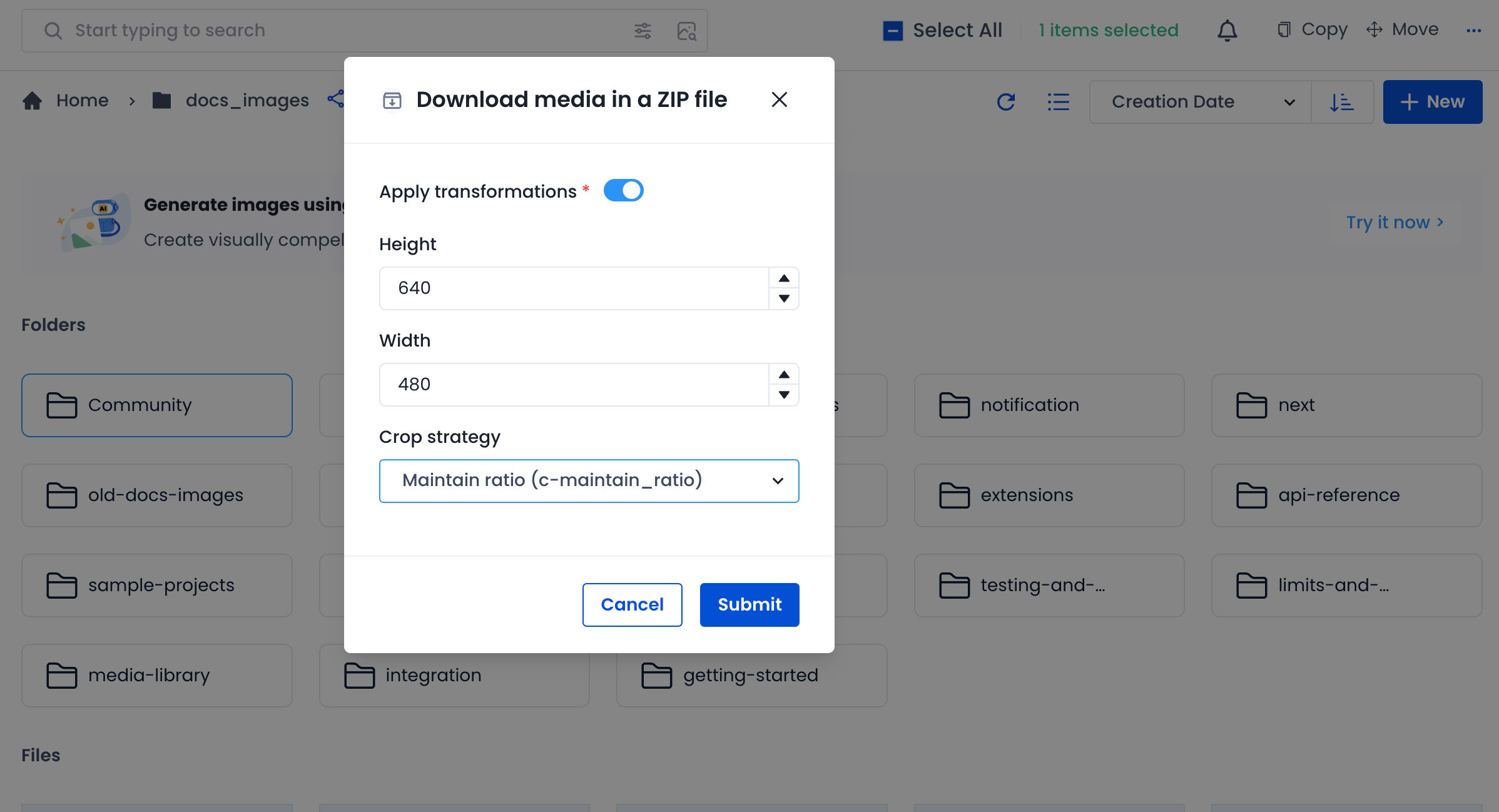Click into the Height input field
Image resolution: width=1499 pixels, height=812 pixels.
(574, 288)
